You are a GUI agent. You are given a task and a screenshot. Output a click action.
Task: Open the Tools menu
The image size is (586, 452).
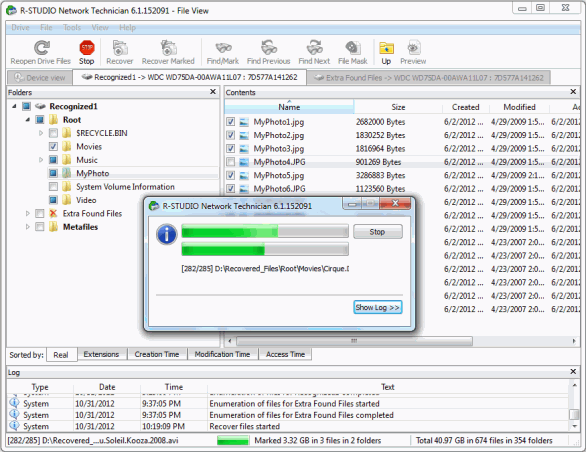click(72, 28)
